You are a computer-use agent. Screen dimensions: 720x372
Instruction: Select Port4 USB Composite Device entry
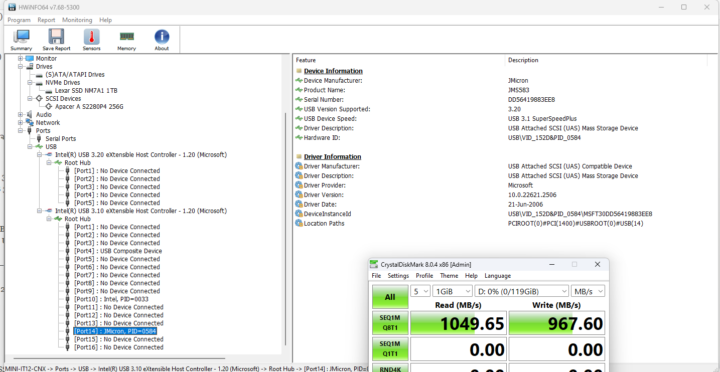(118, 251)
